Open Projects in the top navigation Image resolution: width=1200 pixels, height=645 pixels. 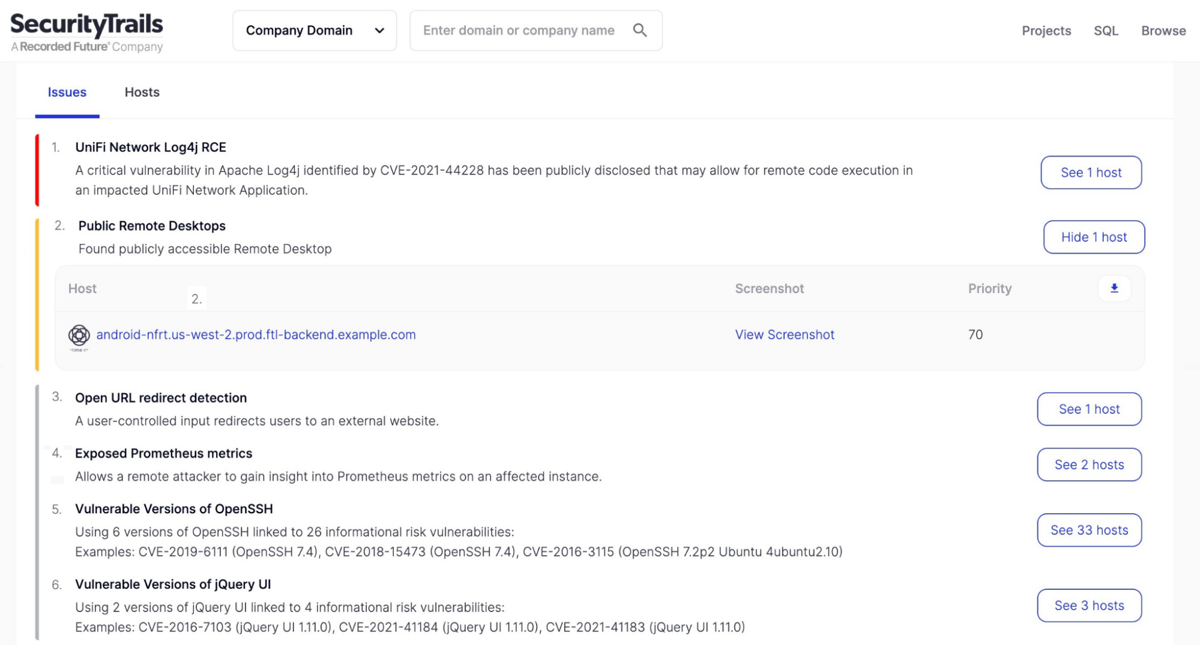tap(1046, 31)
